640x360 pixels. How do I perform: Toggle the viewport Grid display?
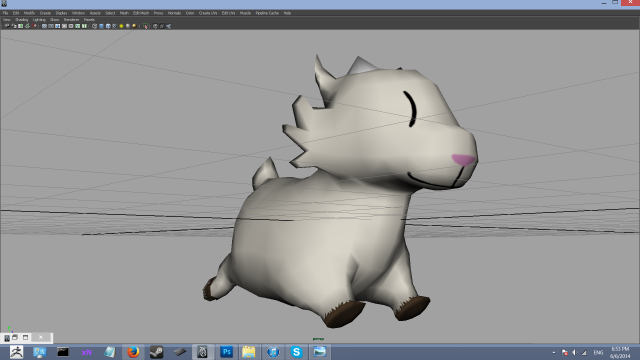pyautogui.click(x=44, y=26)
